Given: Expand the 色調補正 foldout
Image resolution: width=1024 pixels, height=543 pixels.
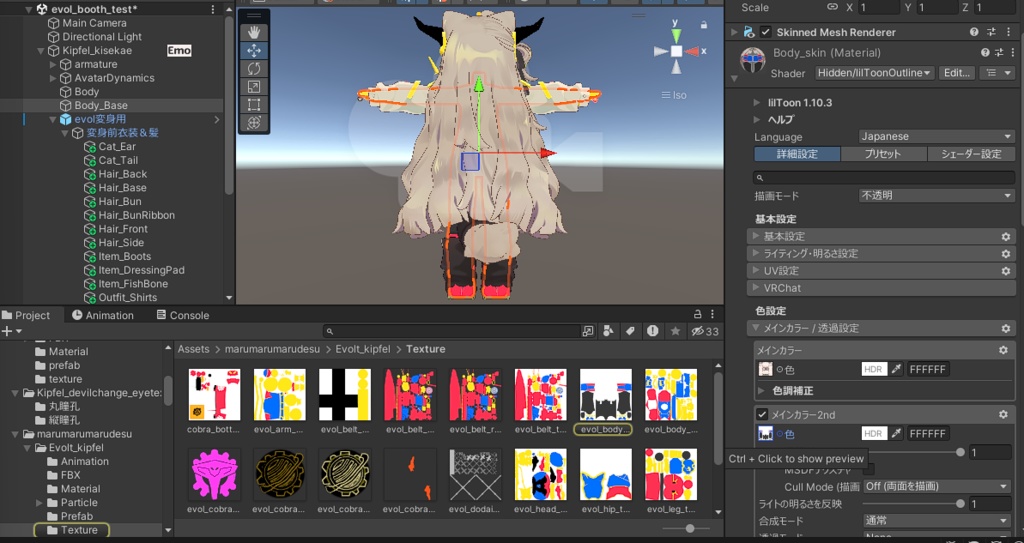Looking at the screenshot, I should coord(761,391).
